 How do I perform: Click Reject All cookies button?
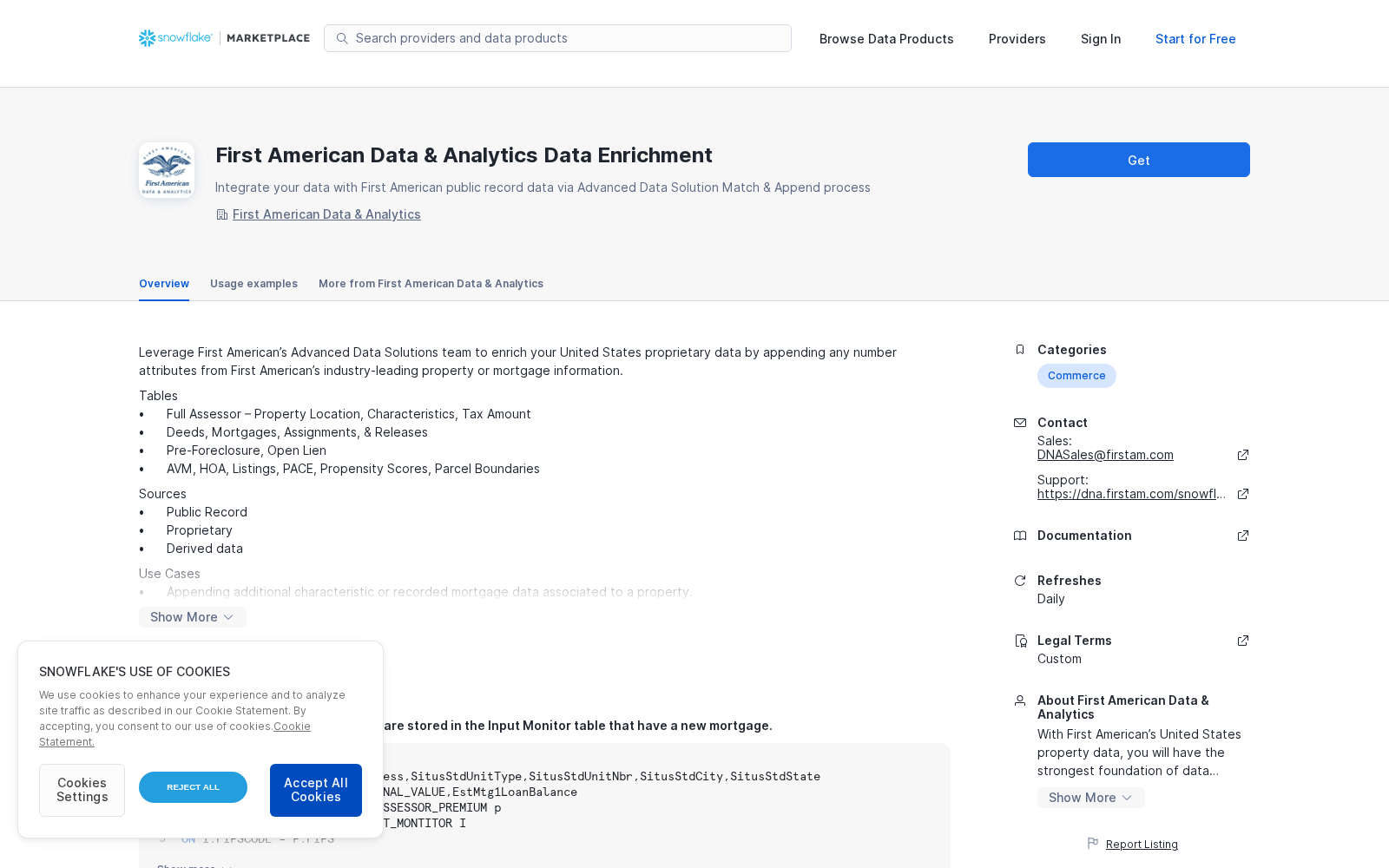[193, 787]
